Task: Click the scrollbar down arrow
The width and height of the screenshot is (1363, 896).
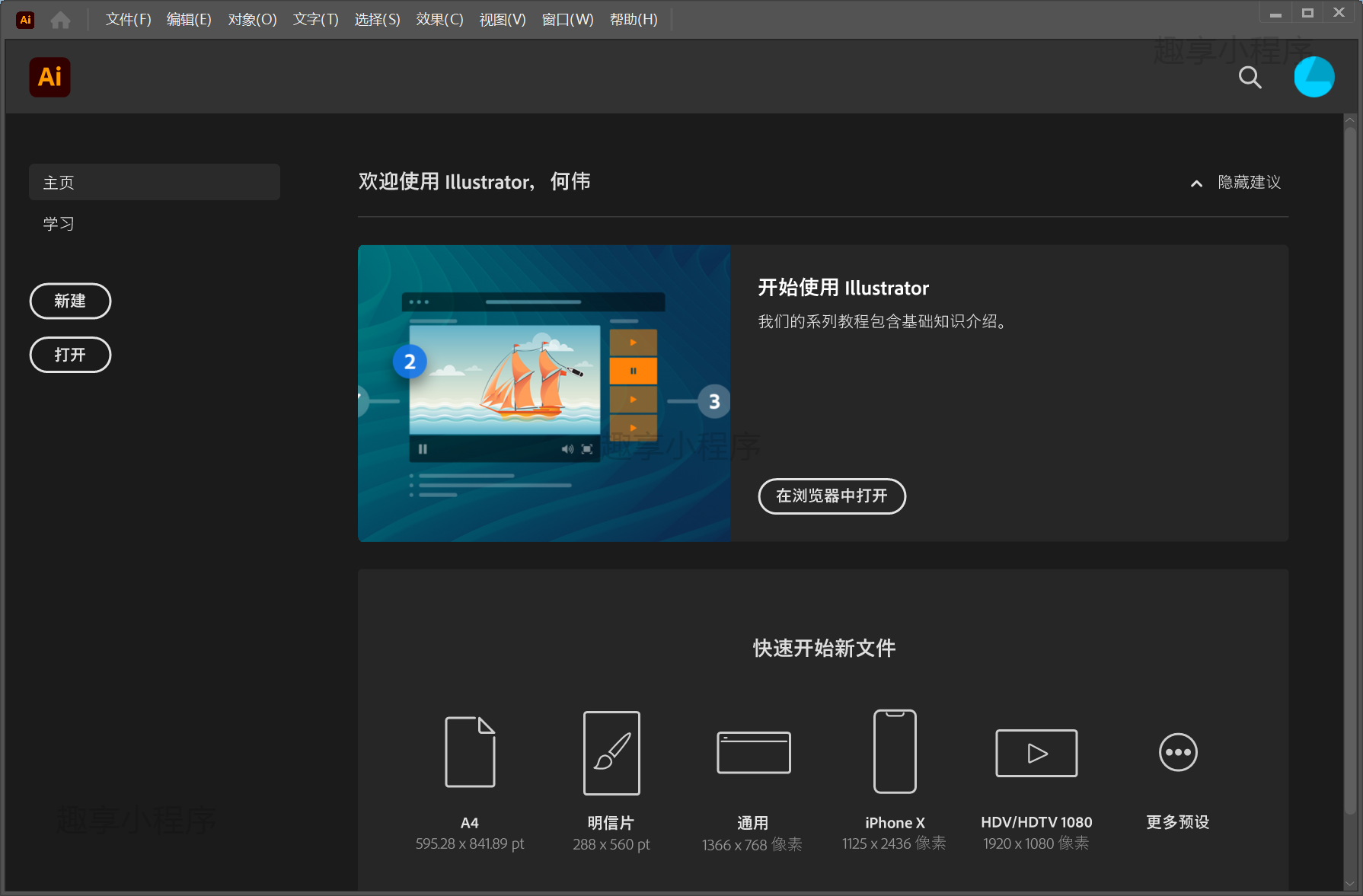Action: tap(1350, 885)
